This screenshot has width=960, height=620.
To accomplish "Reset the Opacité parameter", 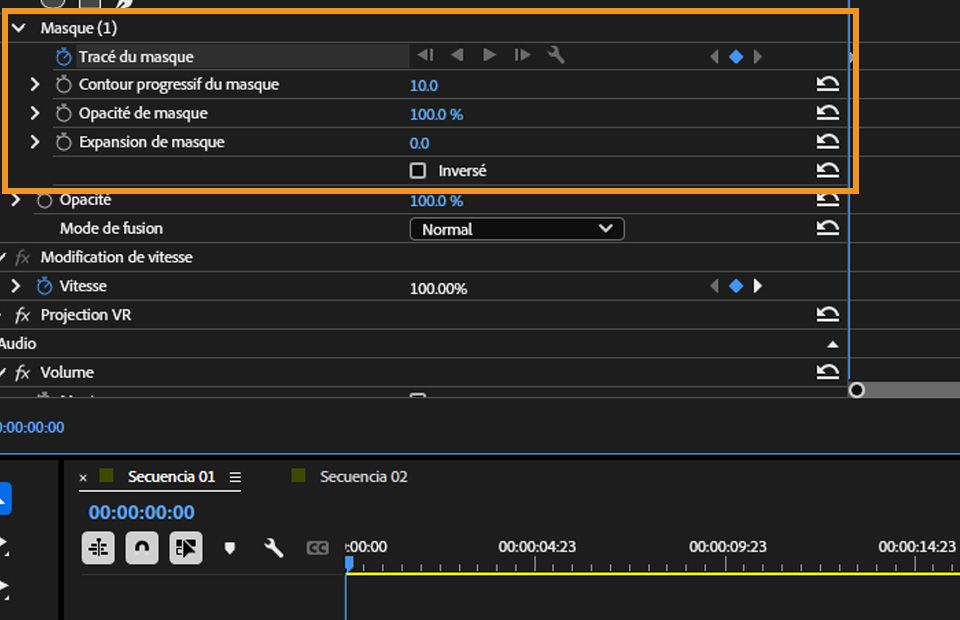I will pos(828,200).
